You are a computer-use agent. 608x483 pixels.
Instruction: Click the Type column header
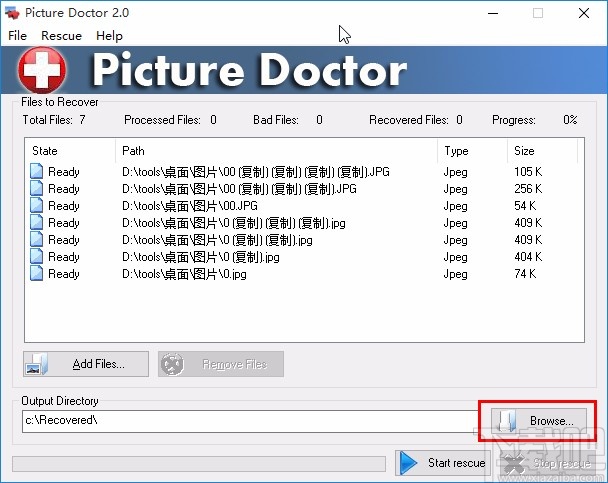coord(472,151)
